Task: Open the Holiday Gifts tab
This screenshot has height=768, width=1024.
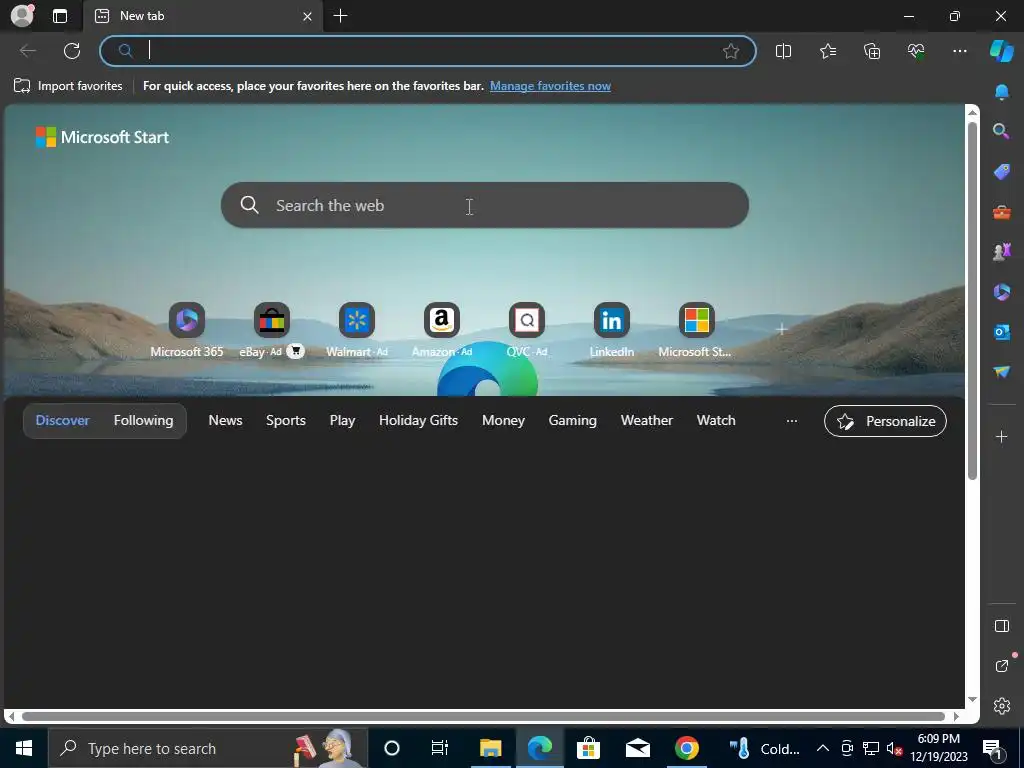Action: 418,421
